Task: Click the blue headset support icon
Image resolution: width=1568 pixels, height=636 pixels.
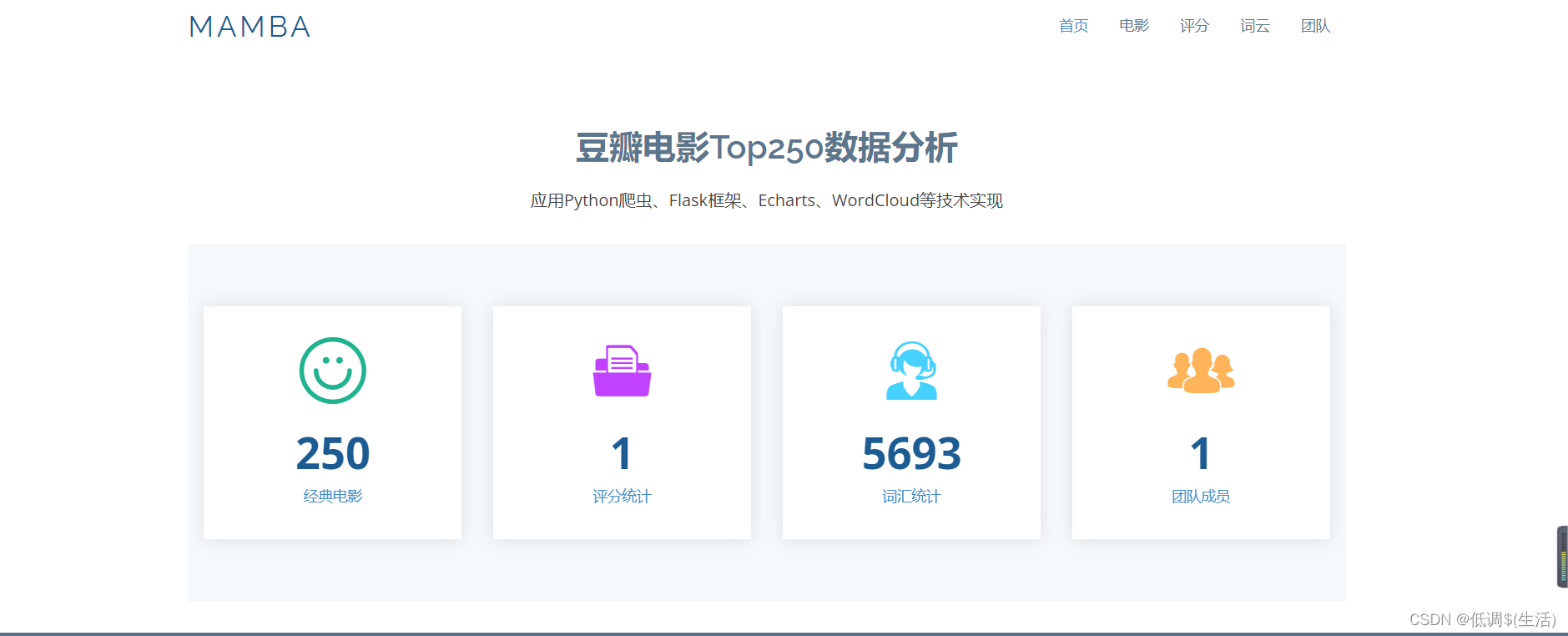Action: click(x=911, y=371)
